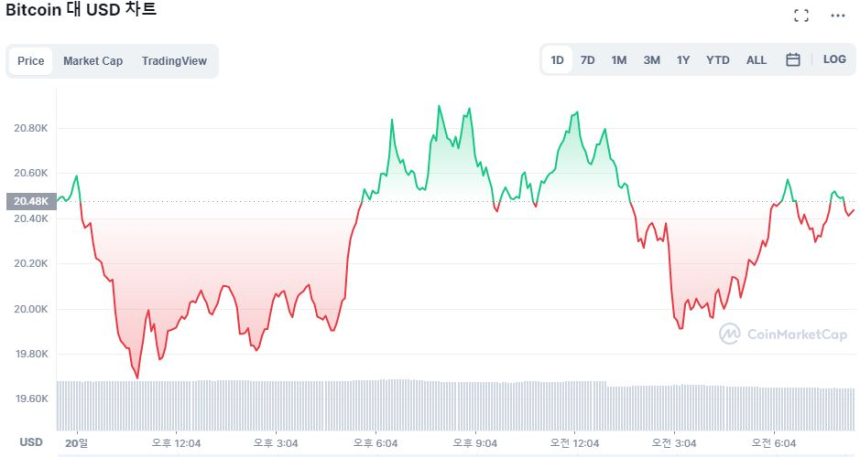Show ALL time price history
The height and width of the screenshot is (457, 860).
click(756, 60)
